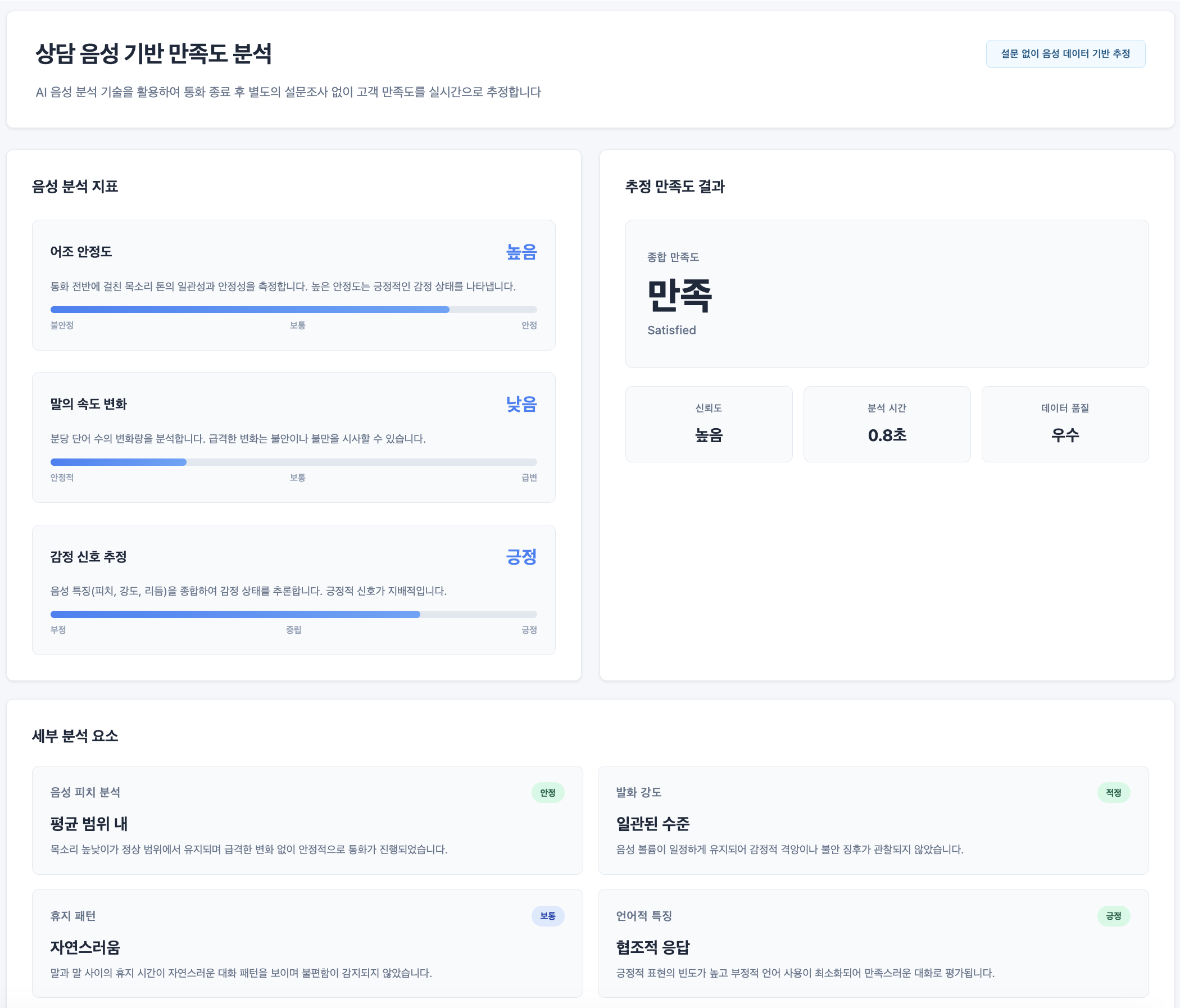This screenshot has width=1180, height=1008.
Task: Open the 신뢰도 stat card
Action: coord(709,424)
